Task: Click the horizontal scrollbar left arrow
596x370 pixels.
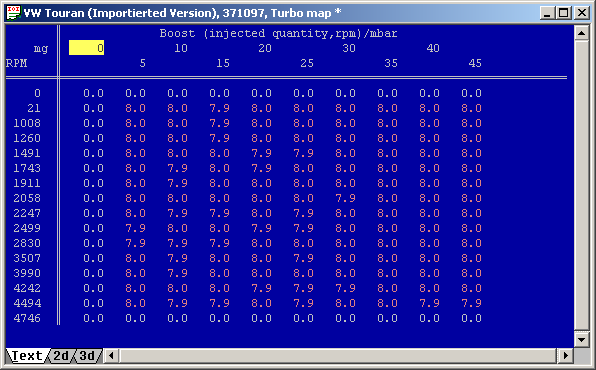Action: tap(111, 356)
